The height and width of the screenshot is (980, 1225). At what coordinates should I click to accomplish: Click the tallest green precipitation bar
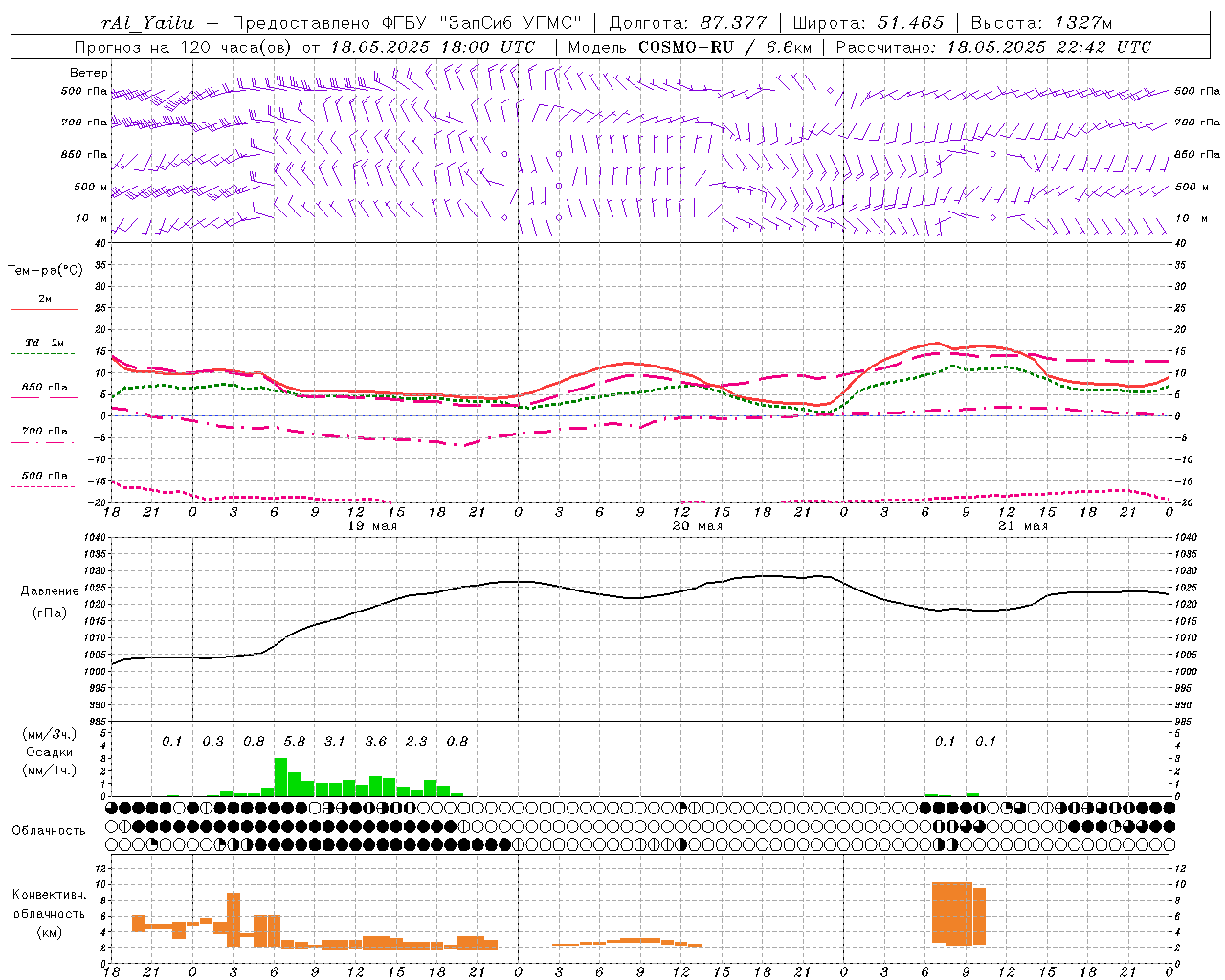pos(280,777)
